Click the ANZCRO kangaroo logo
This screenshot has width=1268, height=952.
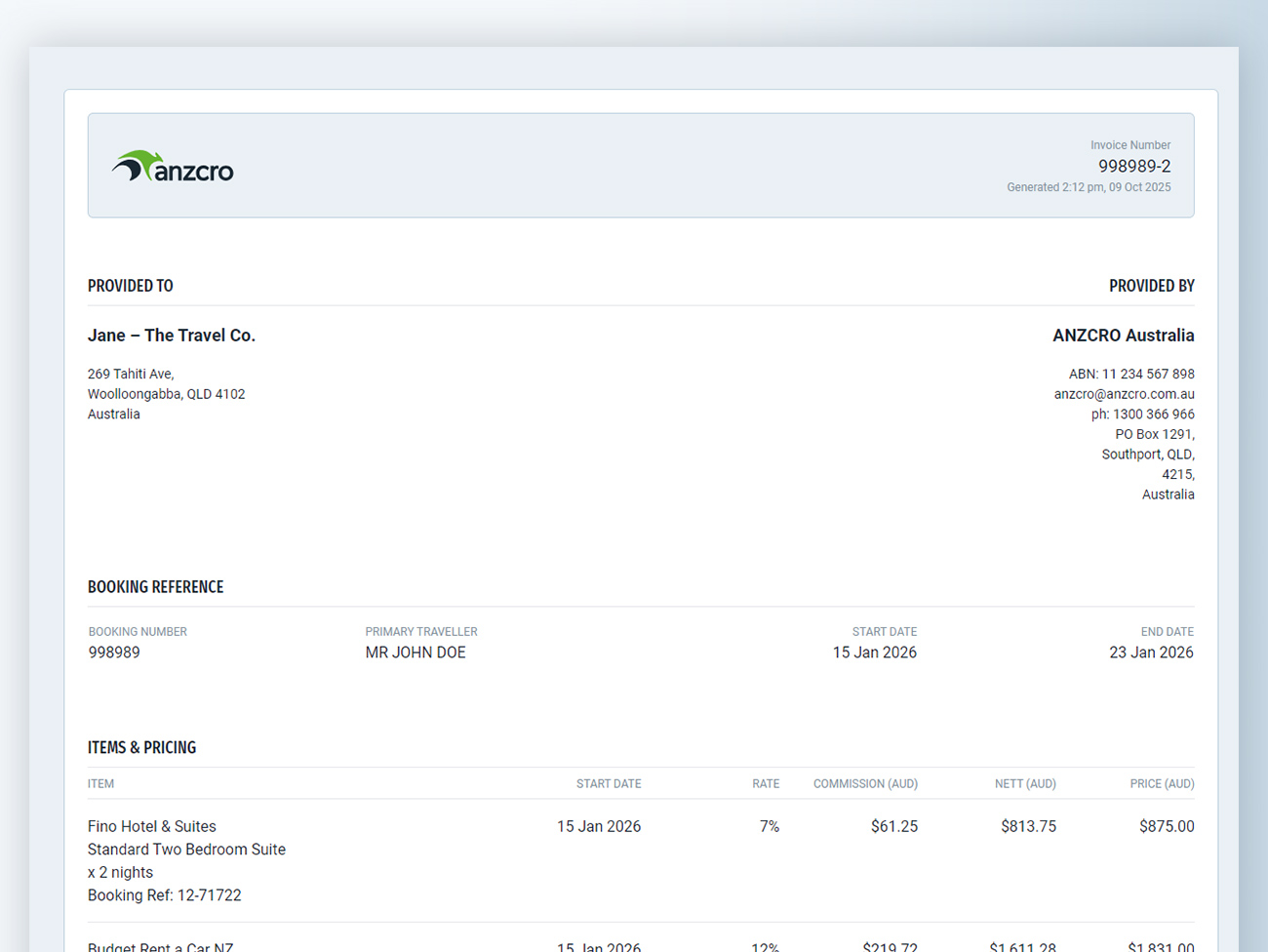coord(173,168)
